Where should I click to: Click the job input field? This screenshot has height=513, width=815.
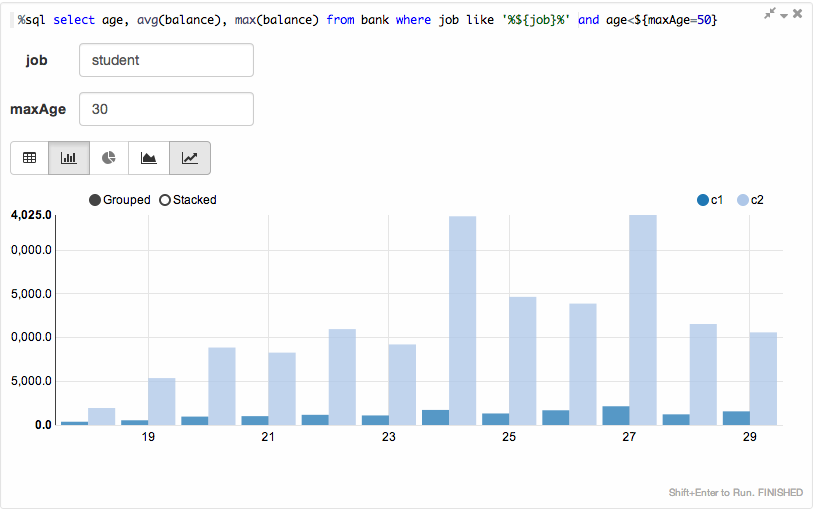click(166, 60)
